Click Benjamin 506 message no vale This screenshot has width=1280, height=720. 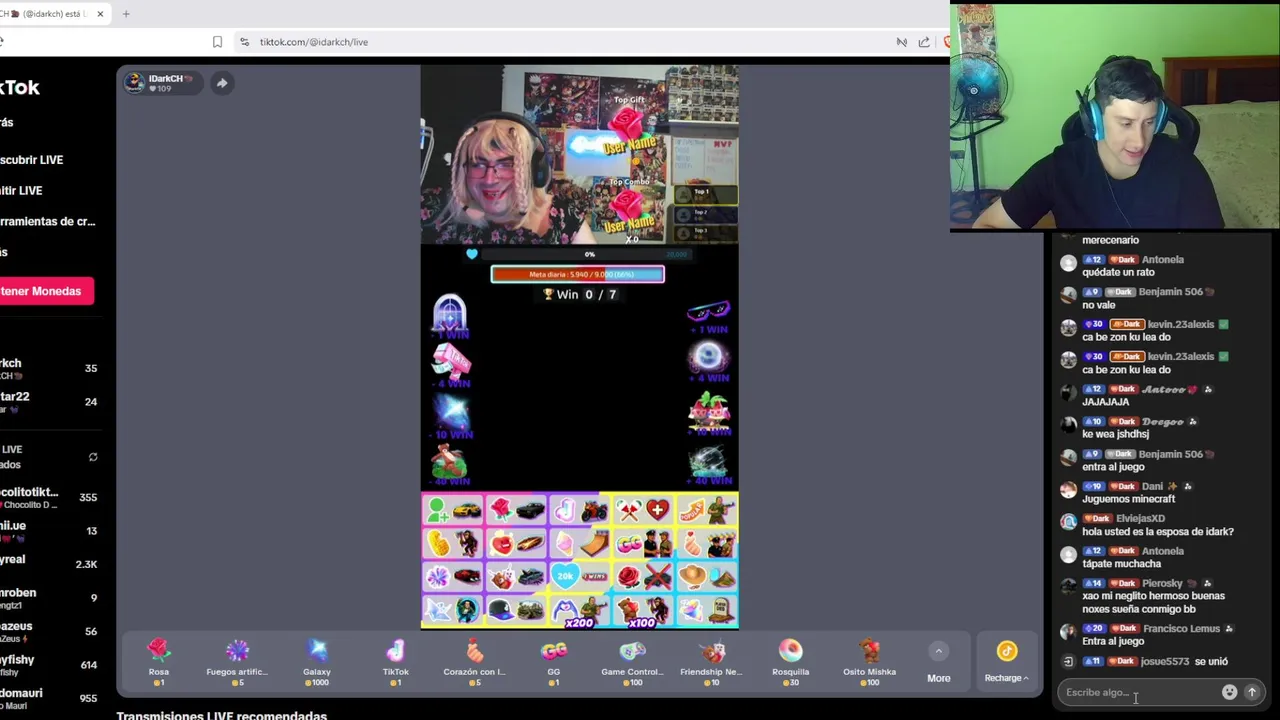click(x=1098, y=305)
